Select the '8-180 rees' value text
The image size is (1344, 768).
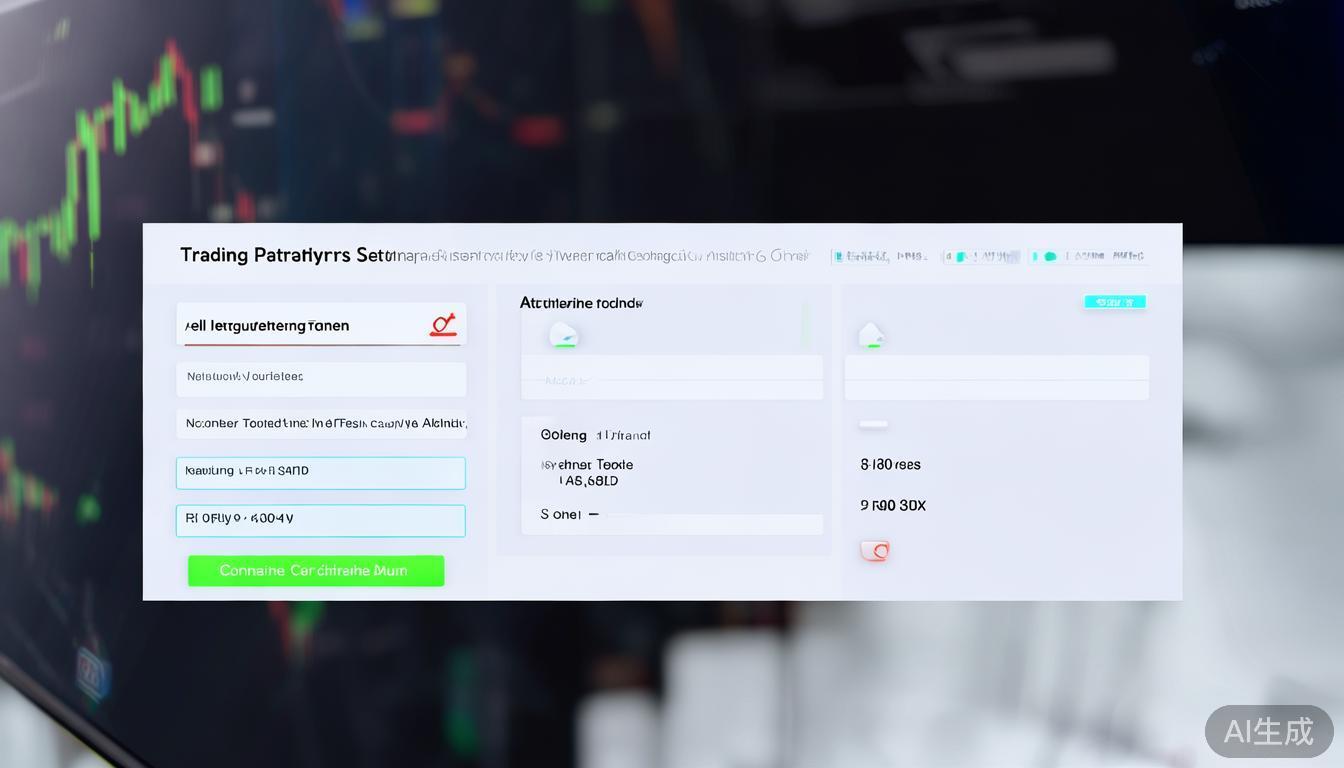tap(890, 465)
